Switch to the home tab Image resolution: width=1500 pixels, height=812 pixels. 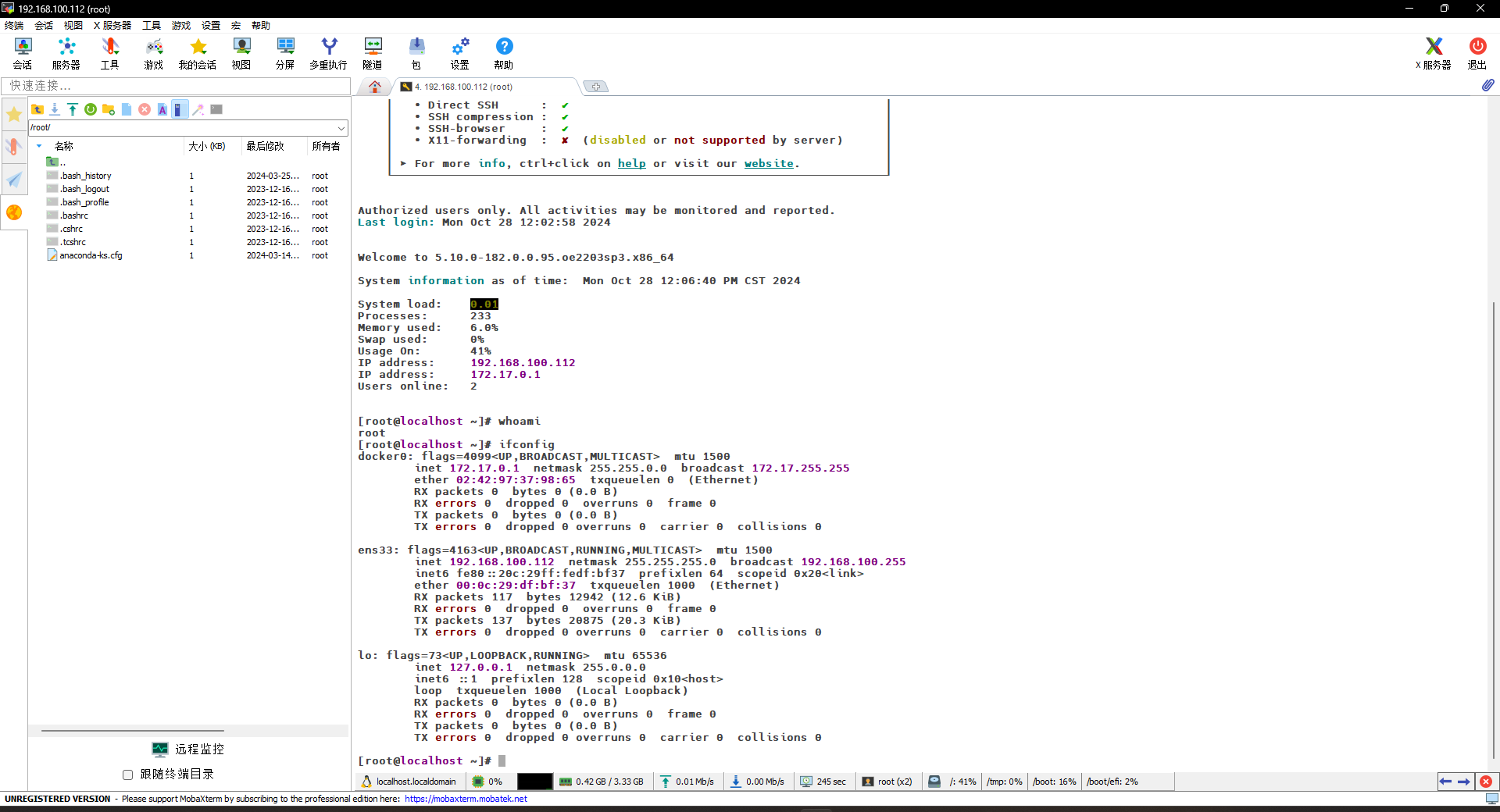coord(375,87)
